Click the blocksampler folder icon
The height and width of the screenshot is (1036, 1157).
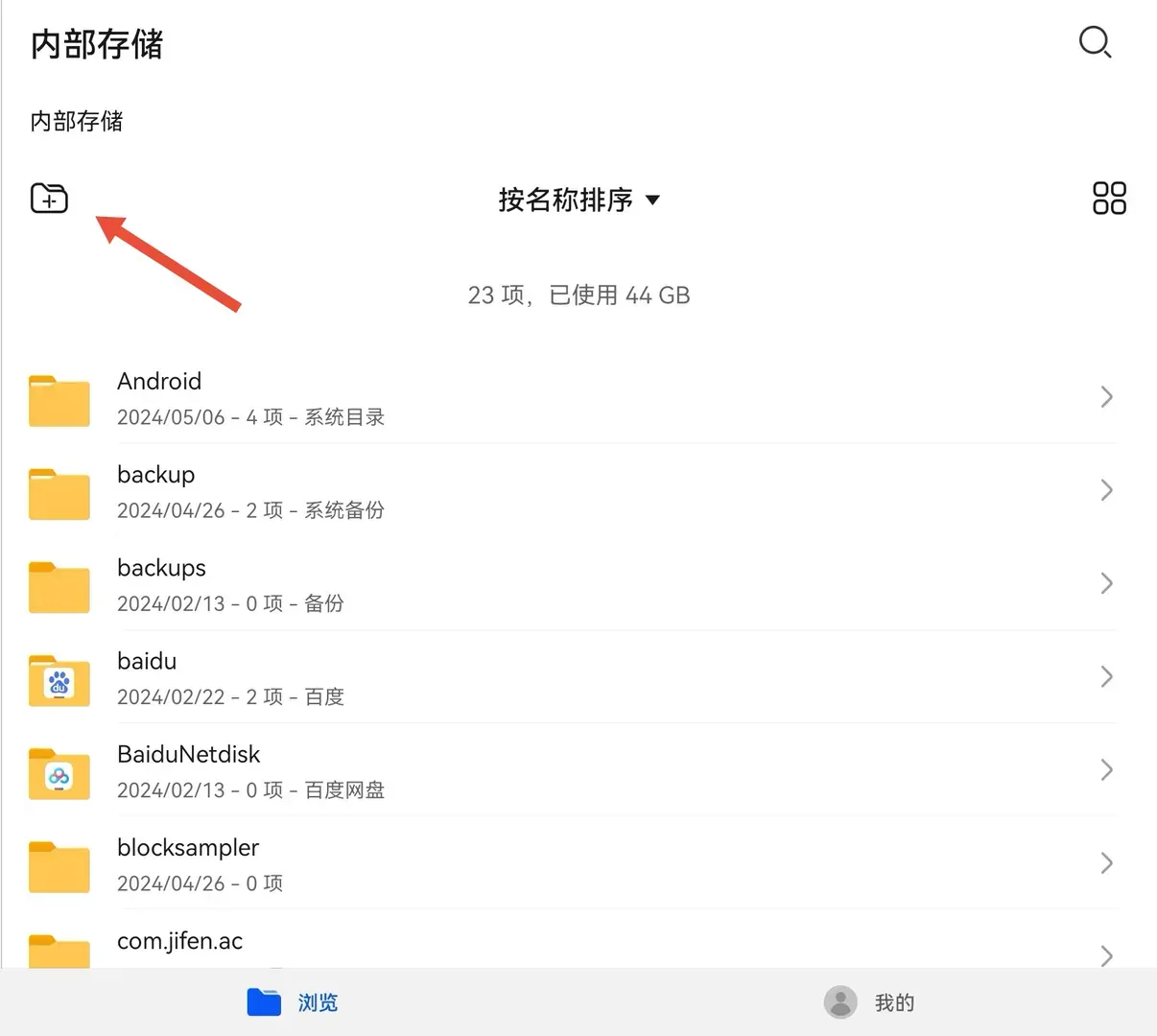click(59, 865)
